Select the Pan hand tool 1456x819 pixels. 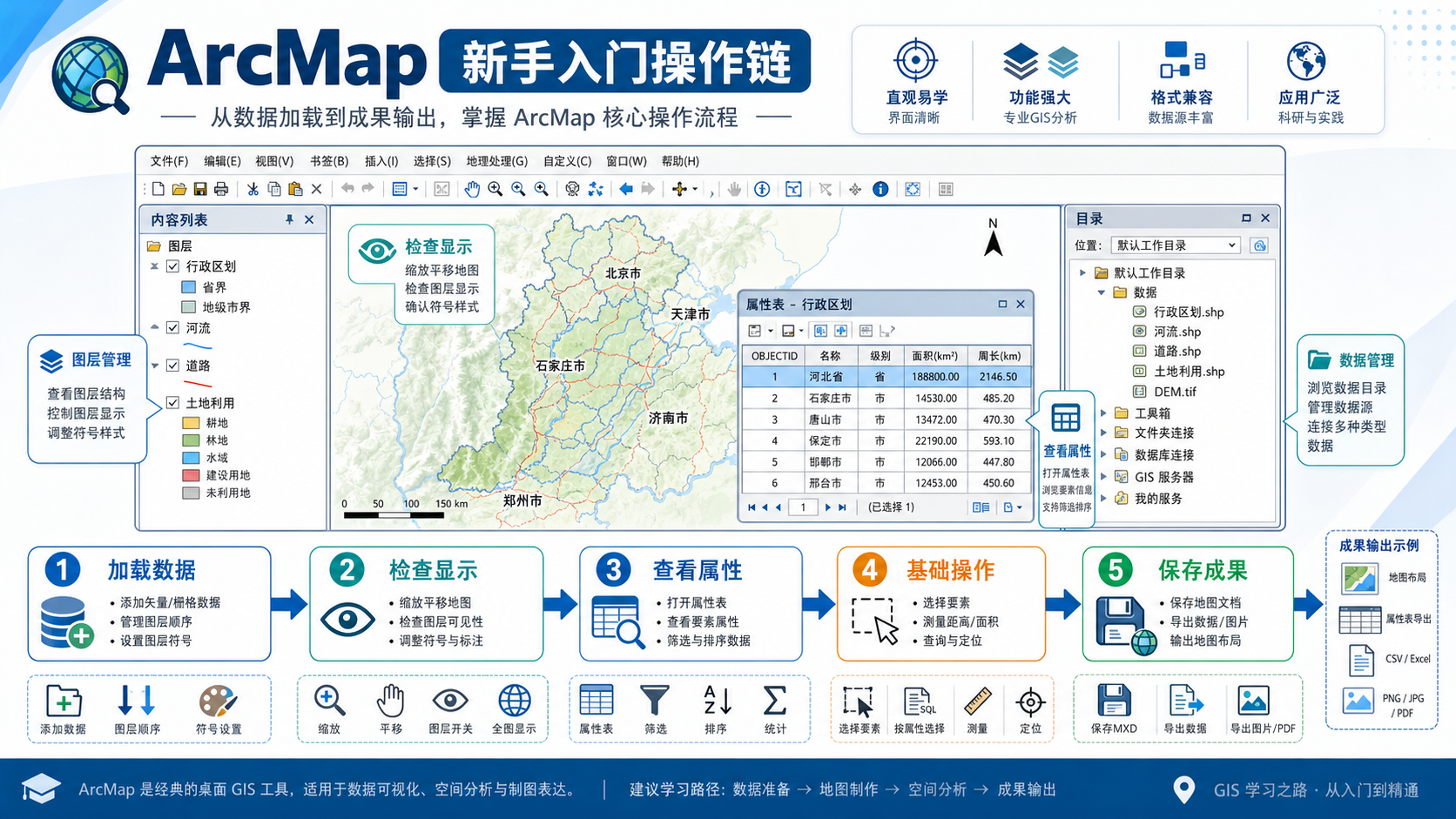pyautogui.click(x=472, y=189)
